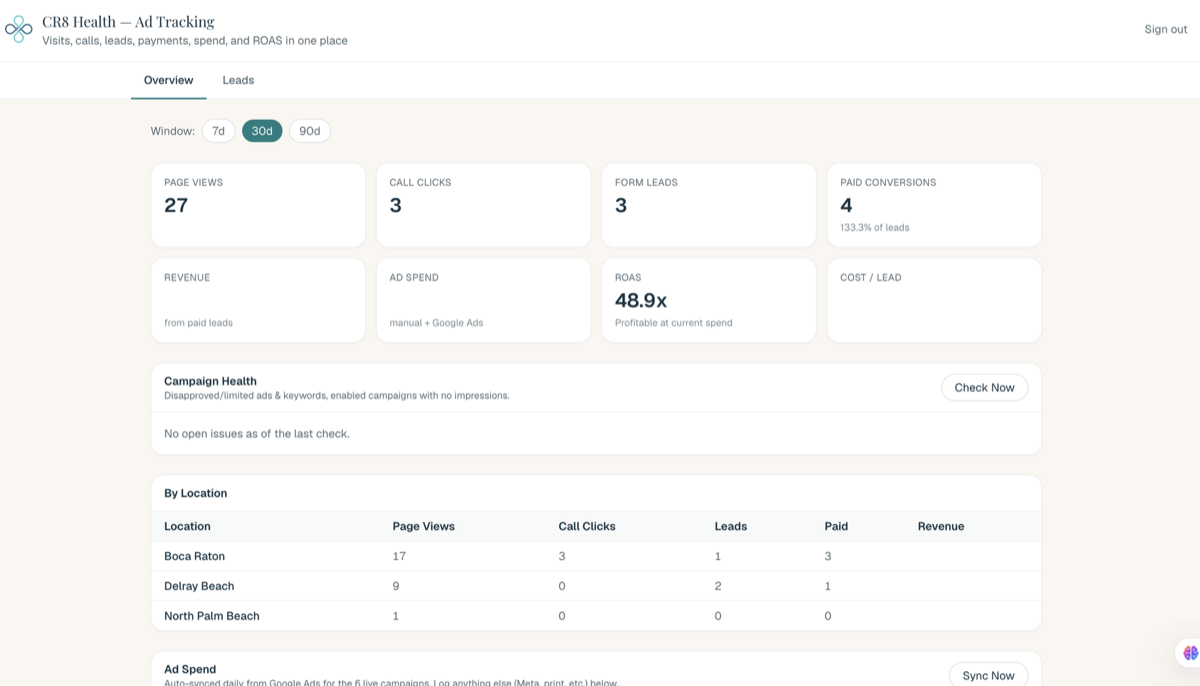
Task: Click the ROAS 48.9x card
Action: tap(709, 300)
